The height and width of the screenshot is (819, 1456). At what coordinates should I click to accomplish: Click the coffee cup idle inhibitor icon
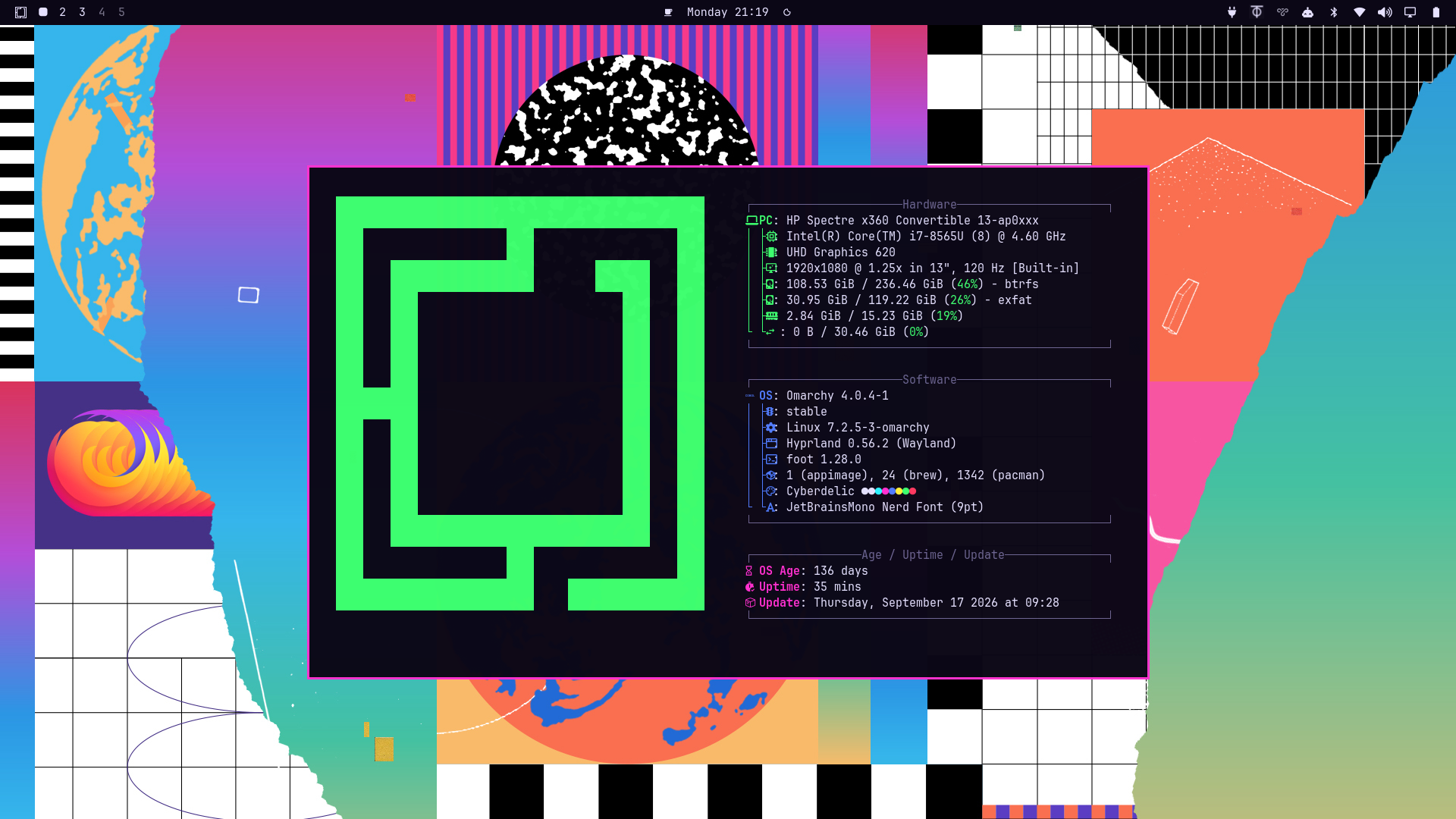pyautogui.click(x=668, y=12)
